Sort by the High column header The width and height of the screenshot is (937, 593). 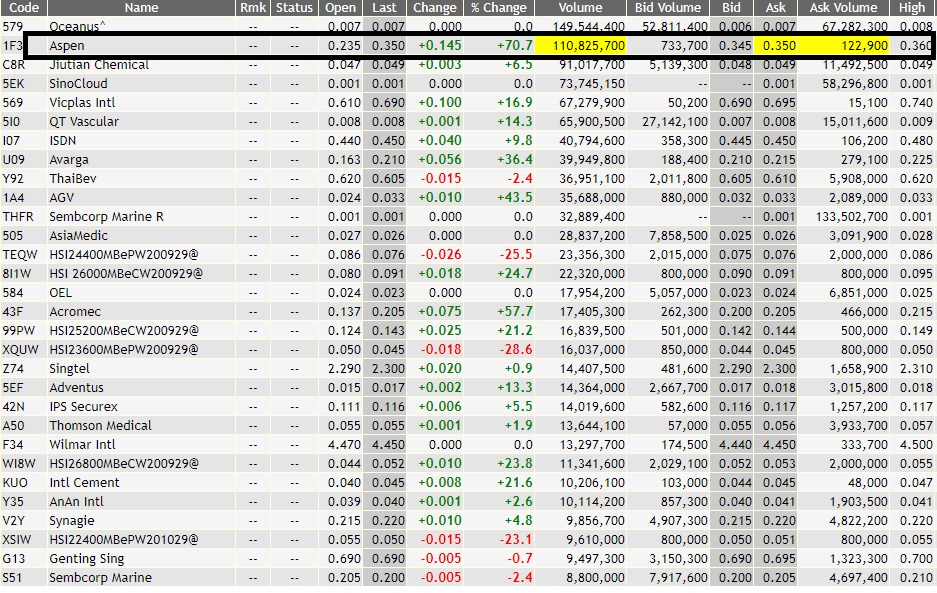click(912, 8)
